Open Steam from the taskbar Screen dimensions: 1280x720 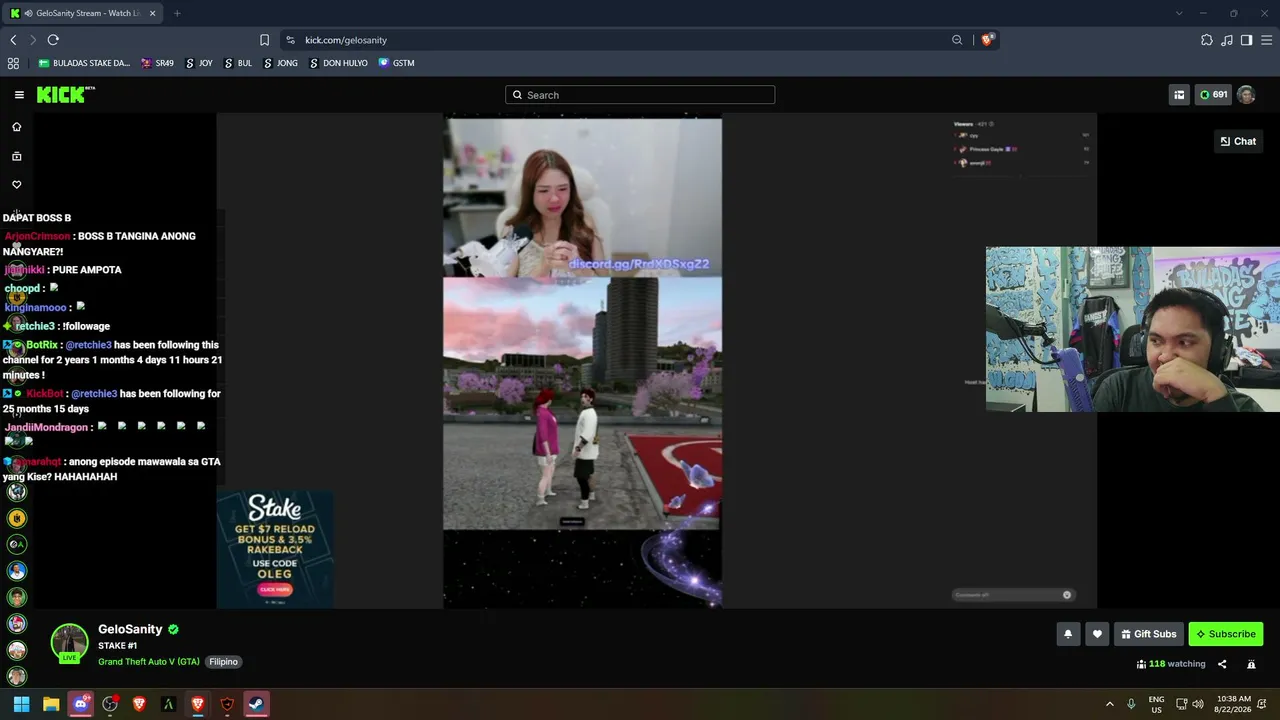(256, 704)
